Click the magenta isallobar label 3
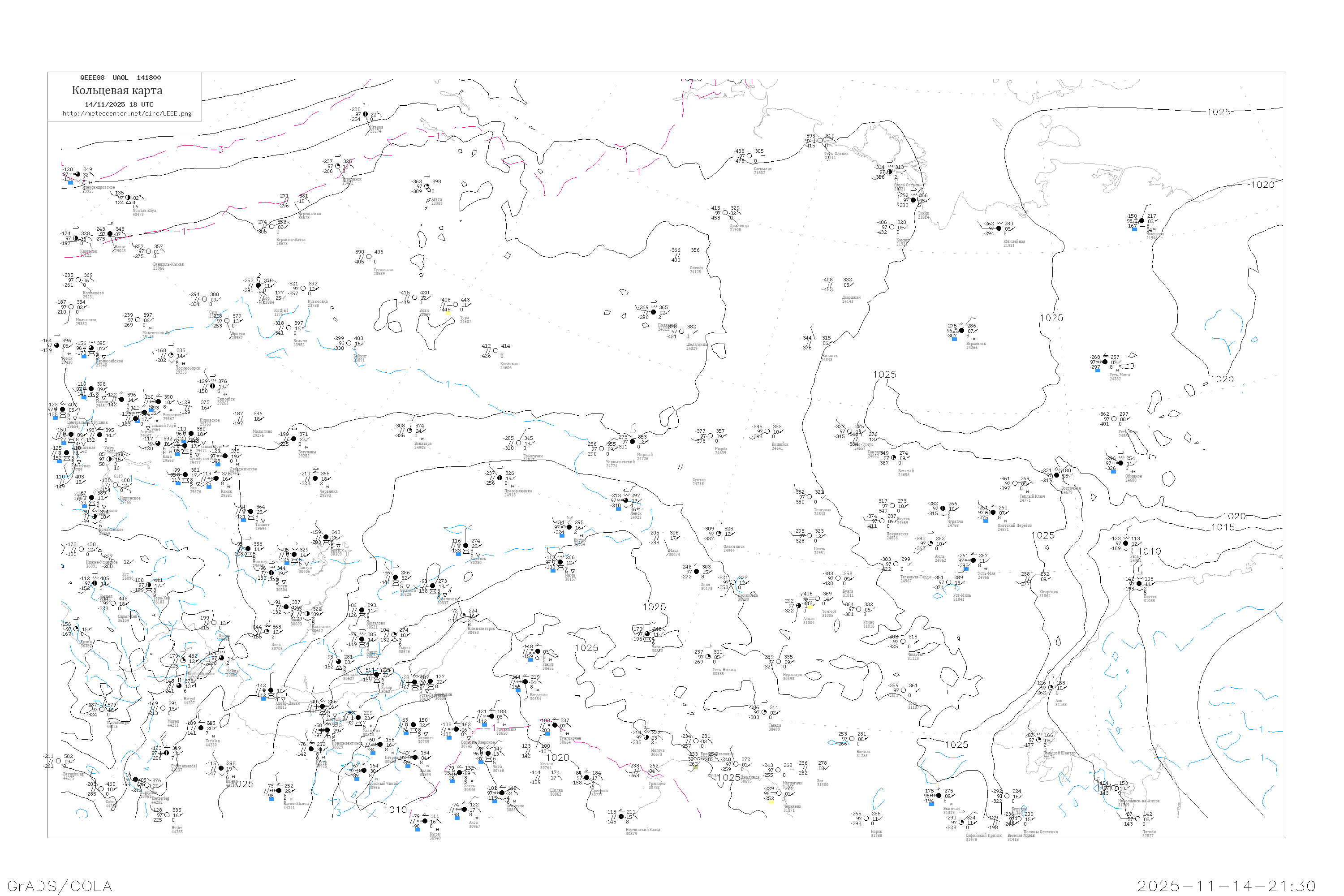 coord(221,150)
